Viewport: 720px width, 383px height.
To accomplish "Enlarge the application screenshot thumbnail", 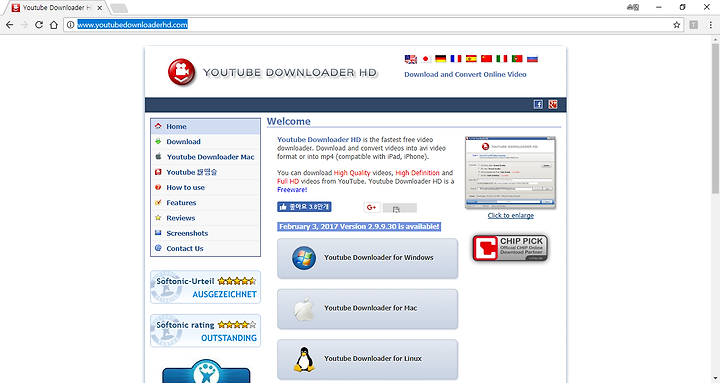I will pos(510,173).
